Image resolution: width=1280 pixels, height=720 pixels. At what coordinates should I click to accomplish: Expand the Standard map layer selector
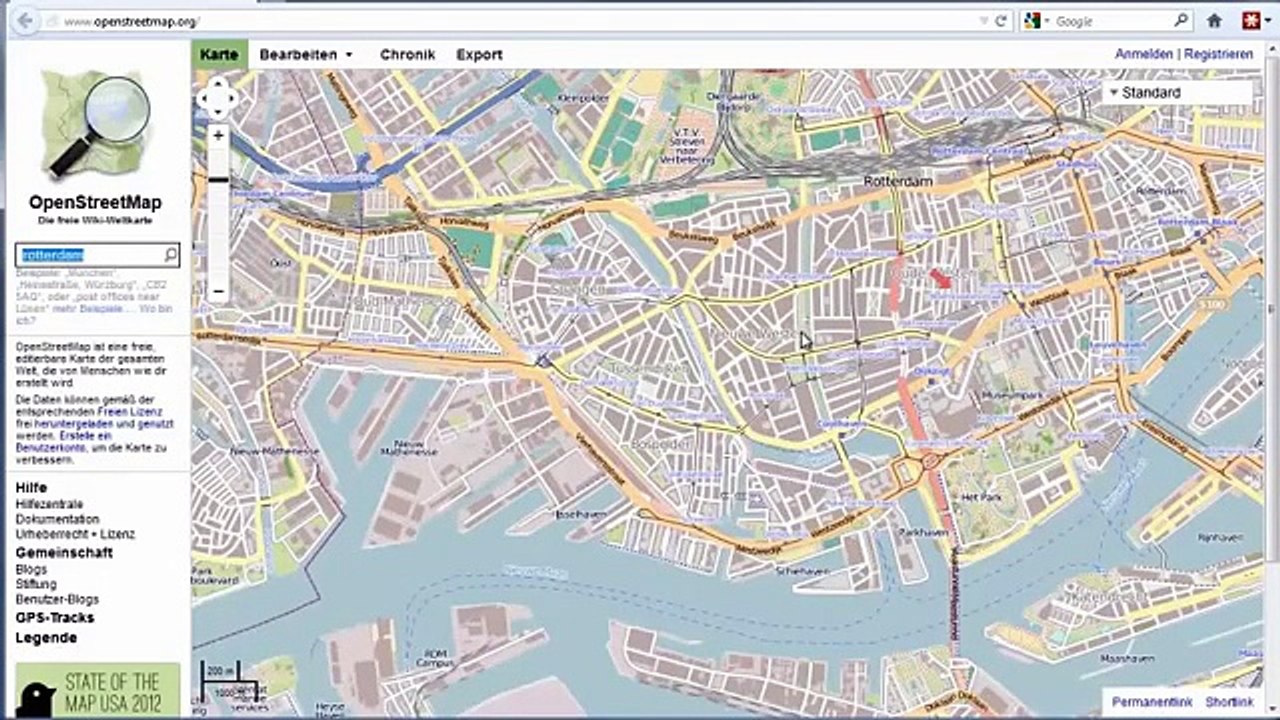pos(1178,92)
